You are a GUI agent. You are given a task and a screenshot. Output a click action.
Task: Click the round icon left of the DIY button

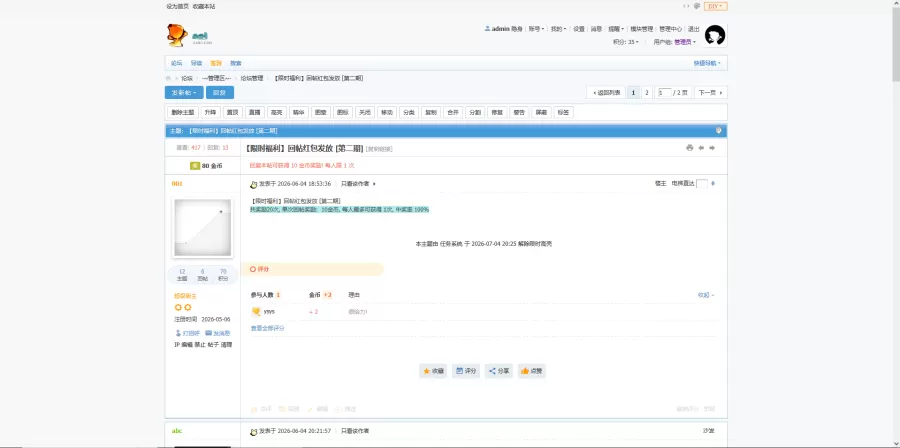click(697, 6)
